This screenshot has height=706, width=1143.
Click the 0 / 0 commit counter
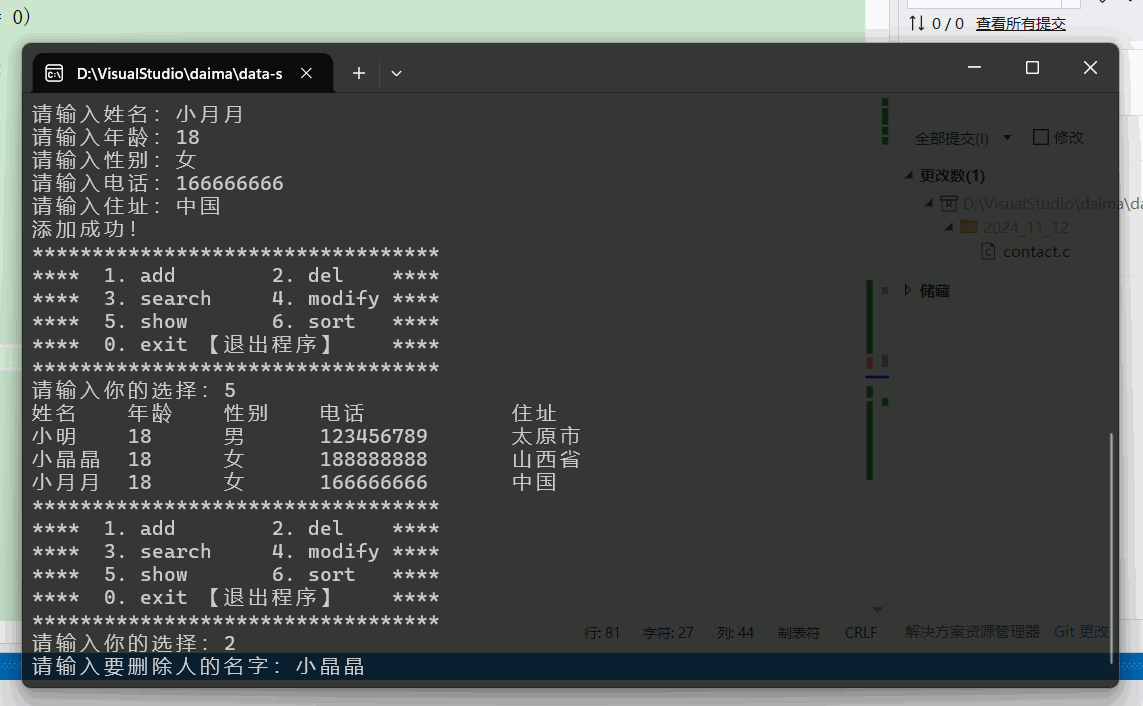coord(948,24)
